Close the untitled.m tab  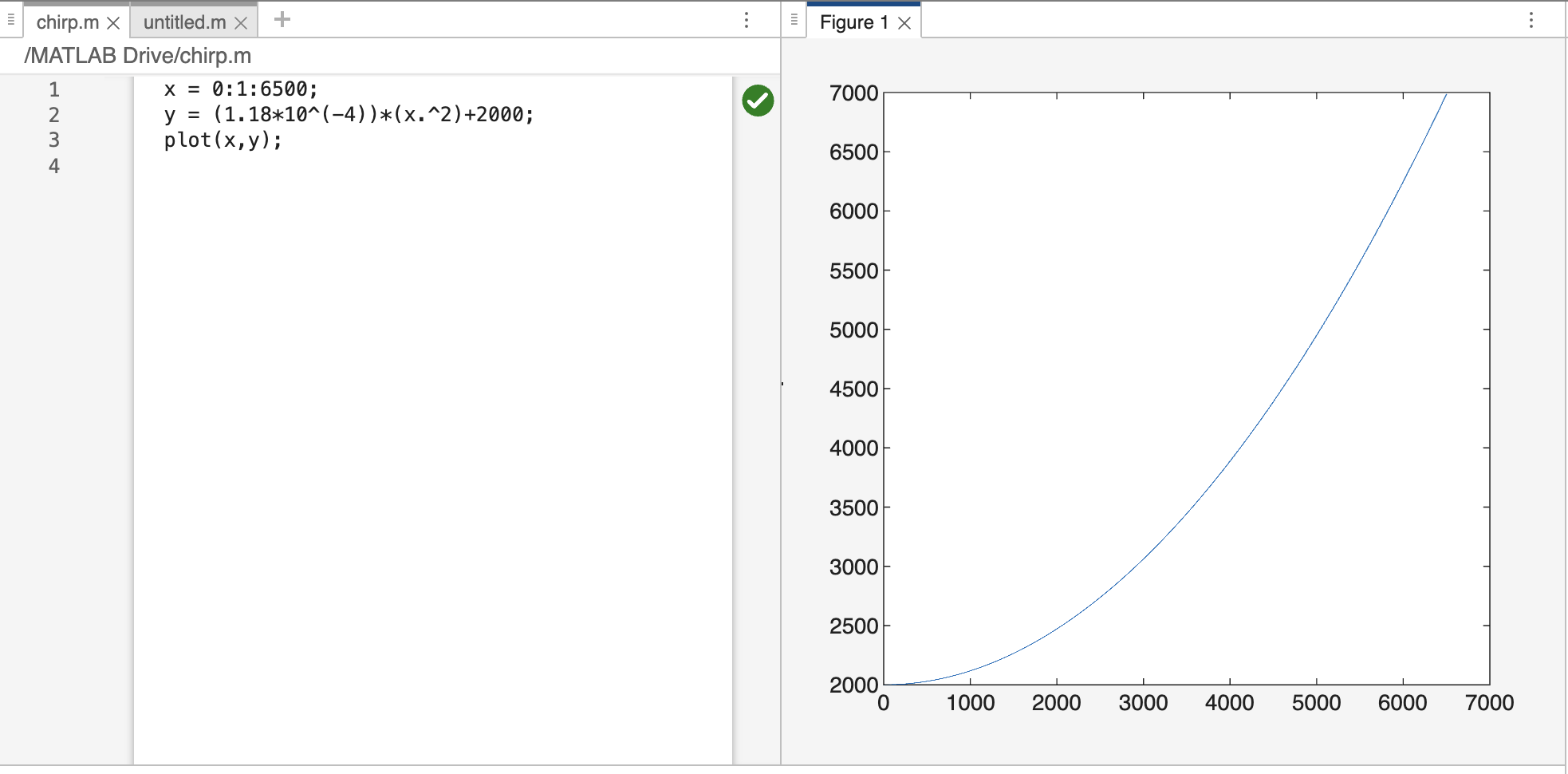pyautogui.click(x=241, y=23)
